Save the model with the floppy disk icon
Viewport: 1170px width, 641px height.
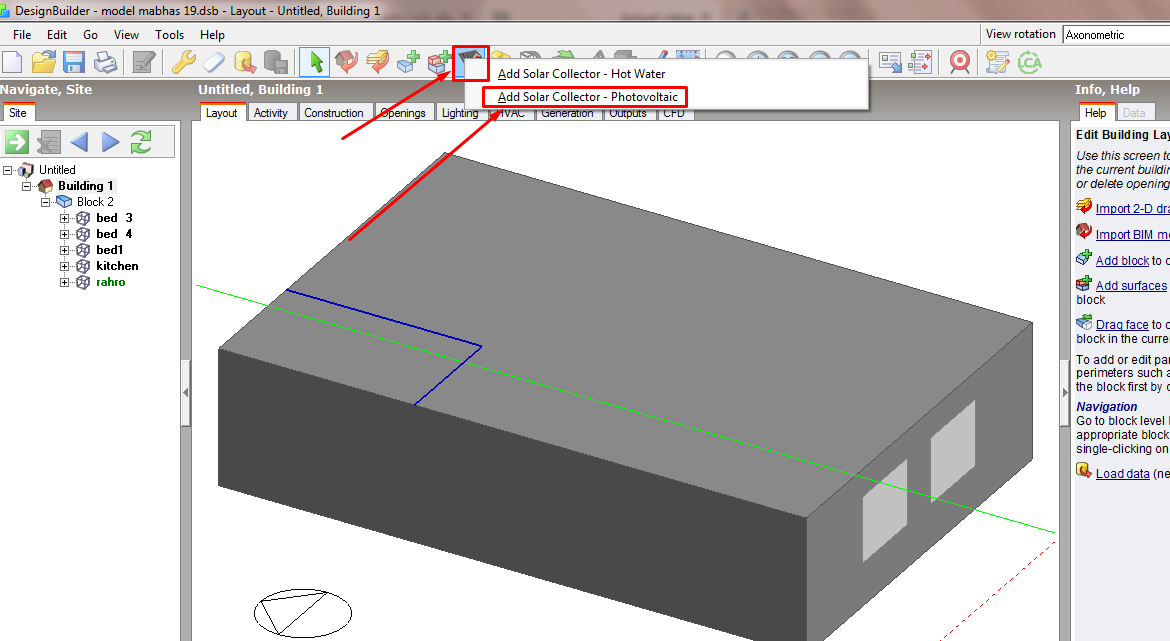[x=74, y=62]
